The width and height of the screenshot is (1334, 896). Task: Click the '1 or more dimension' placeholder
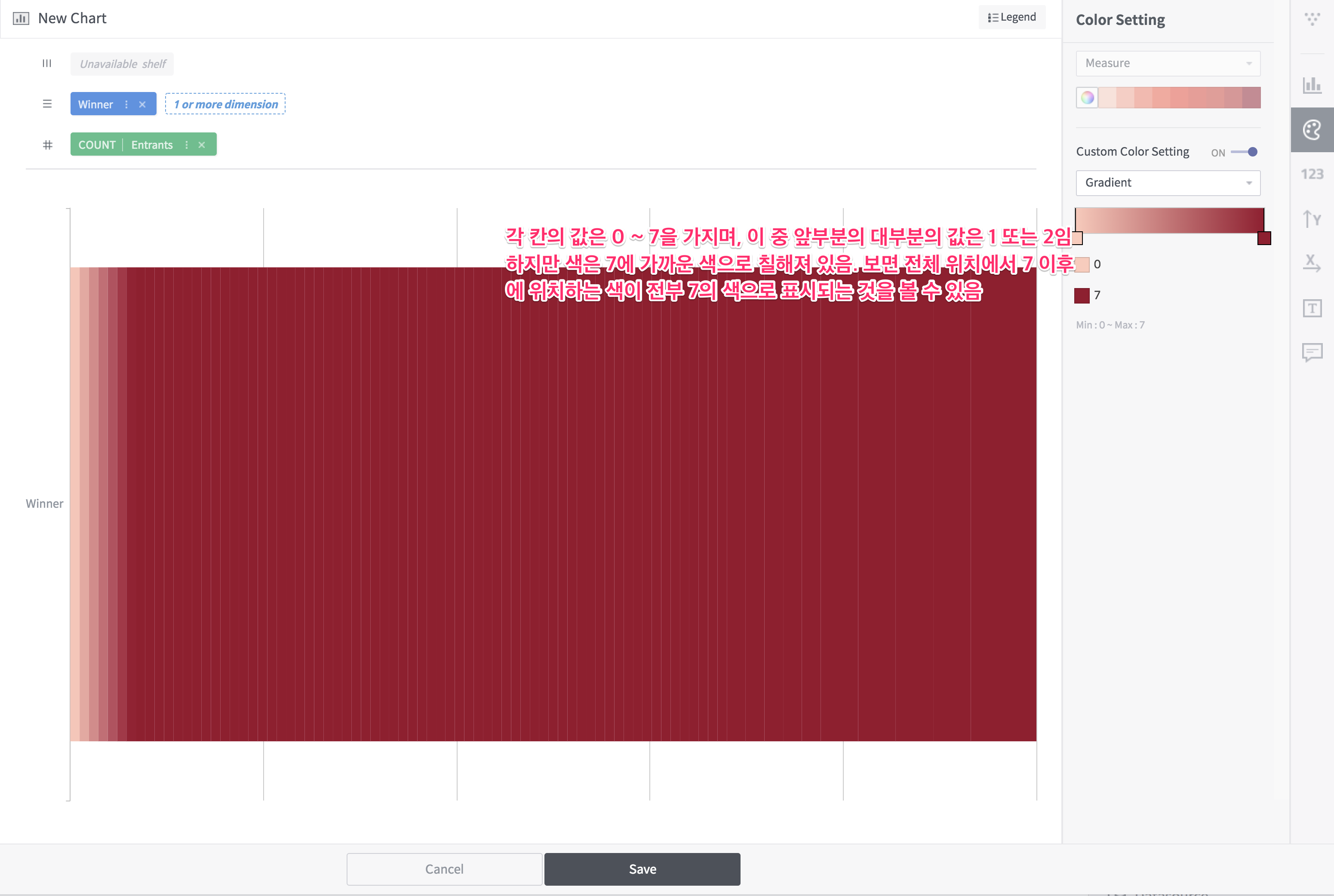(225, 104)
